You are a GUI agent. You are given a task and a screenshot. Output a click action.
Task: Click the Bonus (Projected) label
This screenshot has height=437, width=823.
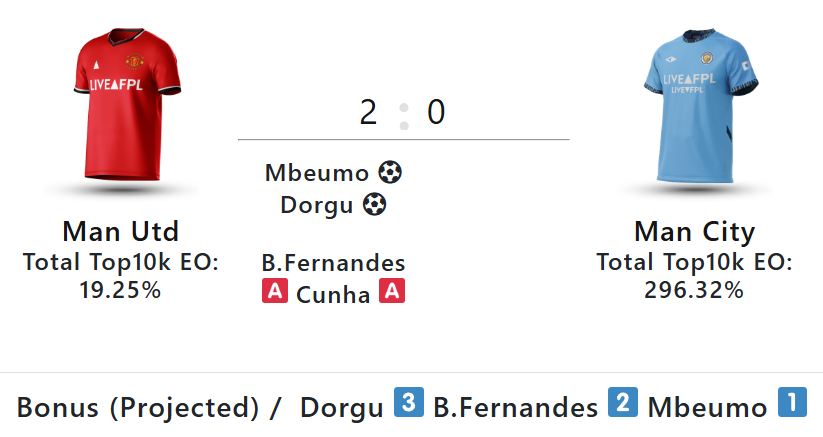pyautogui.click(x=139, y=407)
